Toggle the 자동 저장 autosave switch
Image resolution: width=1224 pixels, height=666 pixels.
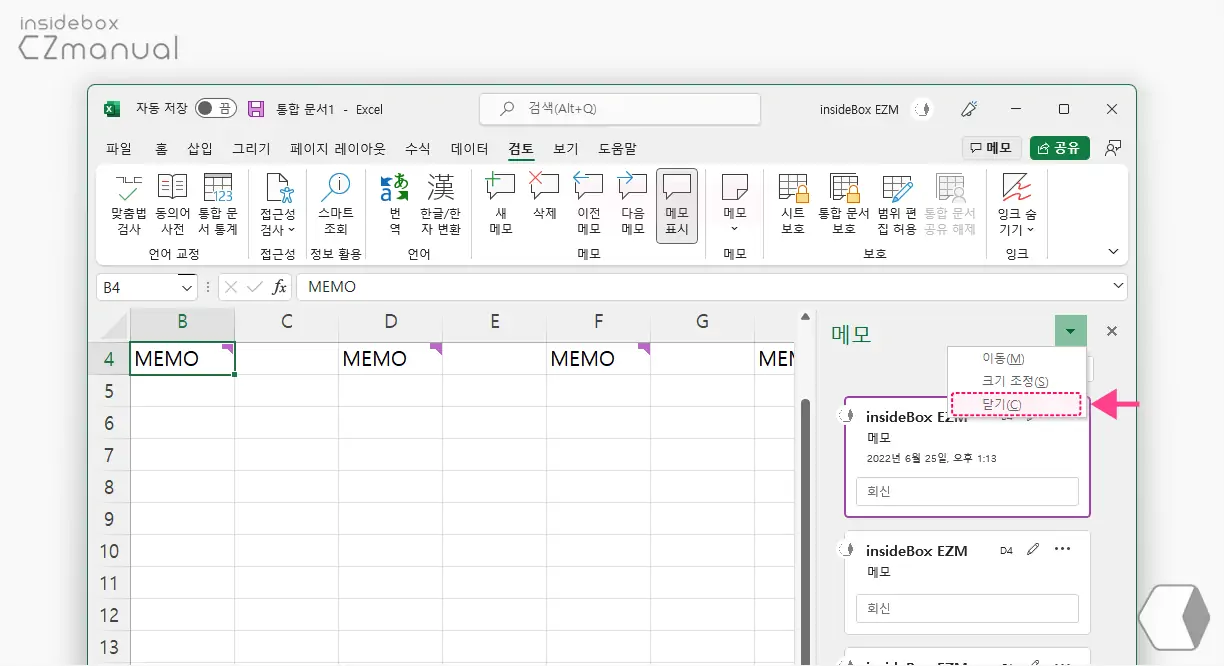[214, 108]
